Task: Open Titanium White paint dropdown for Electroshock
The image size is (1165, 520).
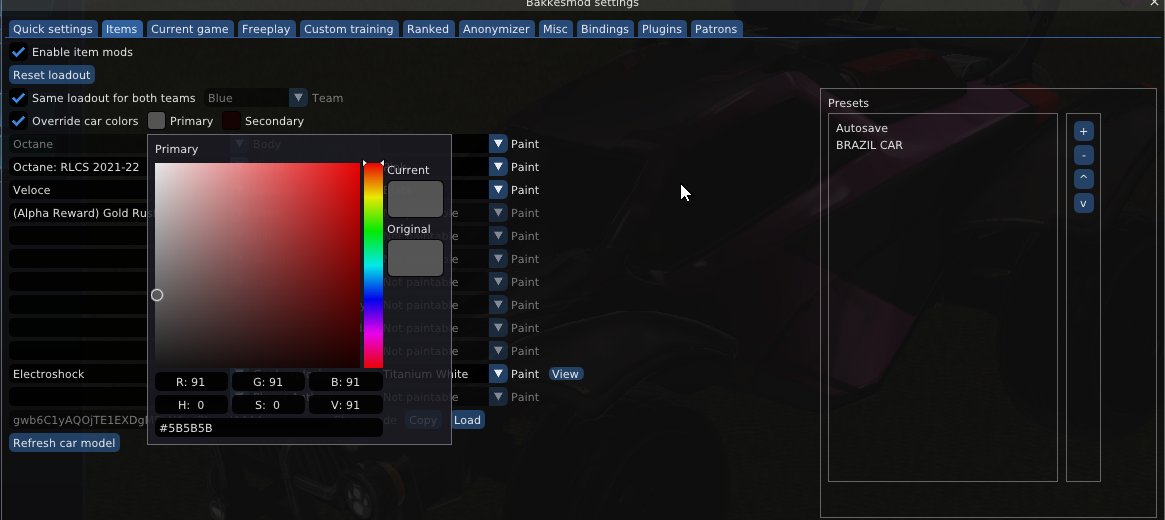Action: click(498, 374)
